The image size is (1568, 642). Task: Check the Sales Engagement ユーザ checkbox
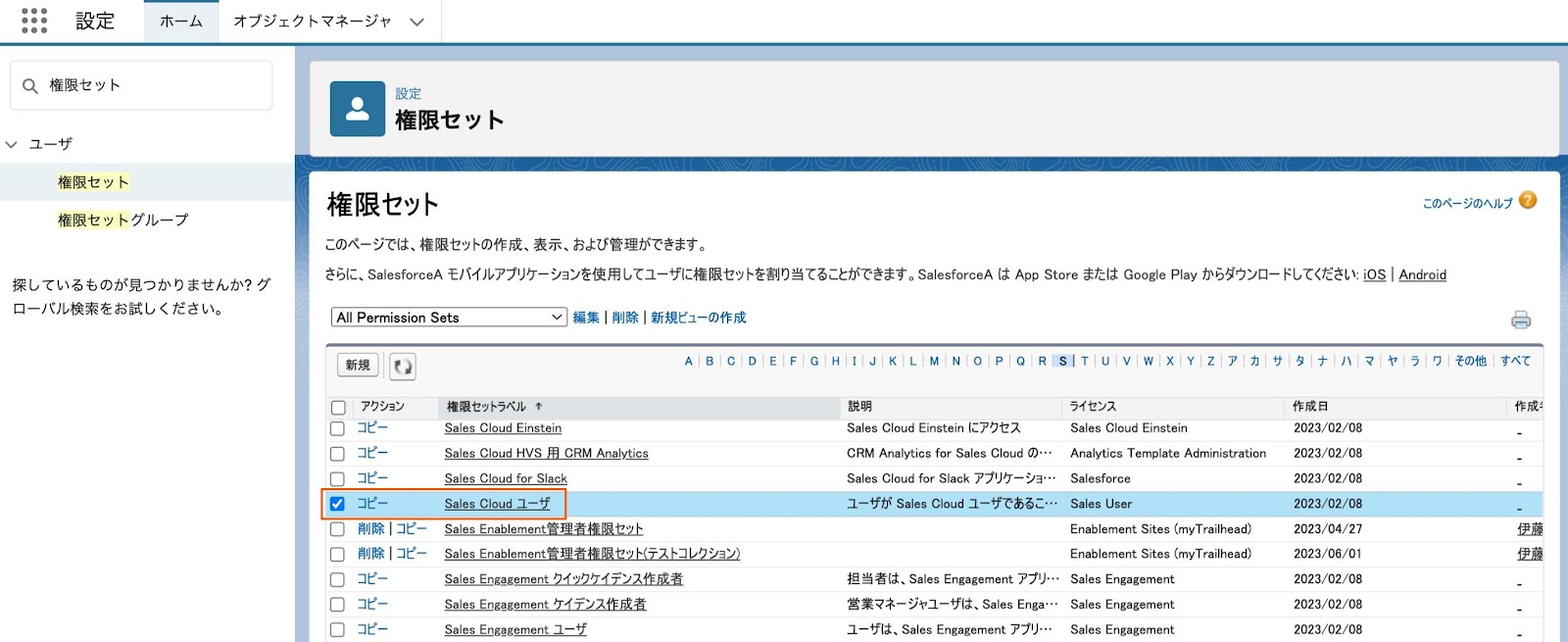pyautogui.click(x=337, y=630)
